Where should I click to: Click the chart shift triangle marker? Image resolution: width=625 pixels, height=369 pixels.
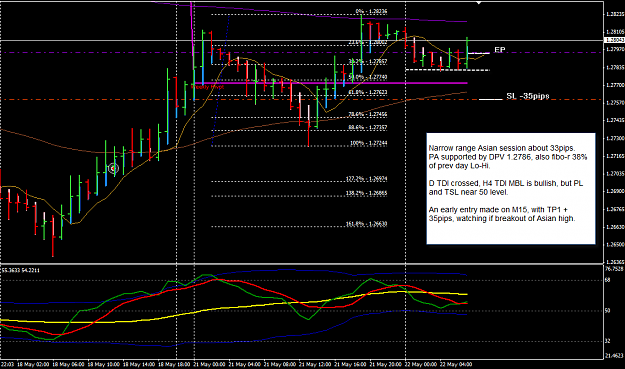(x=479, y=3)
